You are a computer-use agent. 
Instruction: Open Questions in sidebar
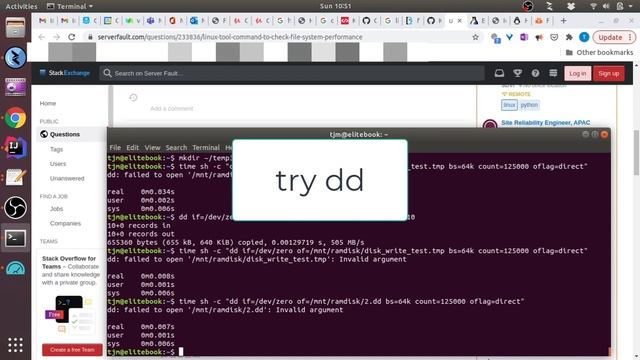tap(64, 134)
